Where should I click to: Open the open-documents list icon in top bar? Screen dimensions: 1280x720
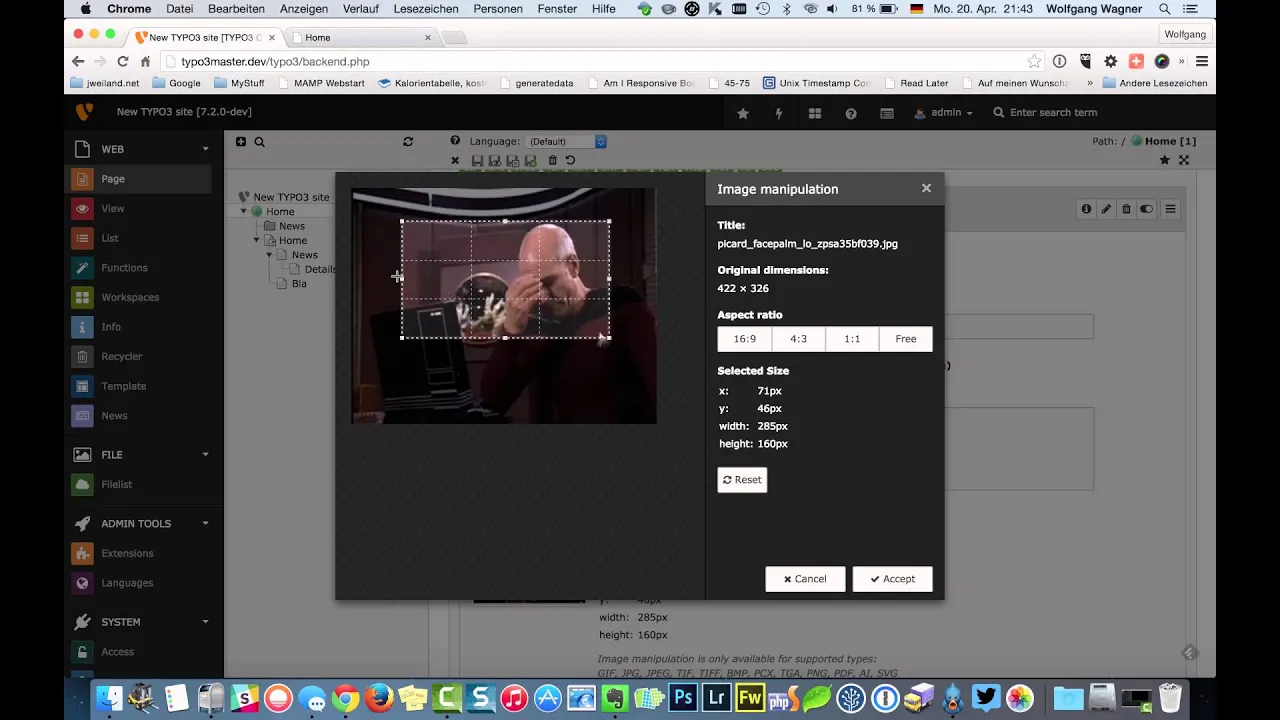pyautogui.click(x=887, y=113)
